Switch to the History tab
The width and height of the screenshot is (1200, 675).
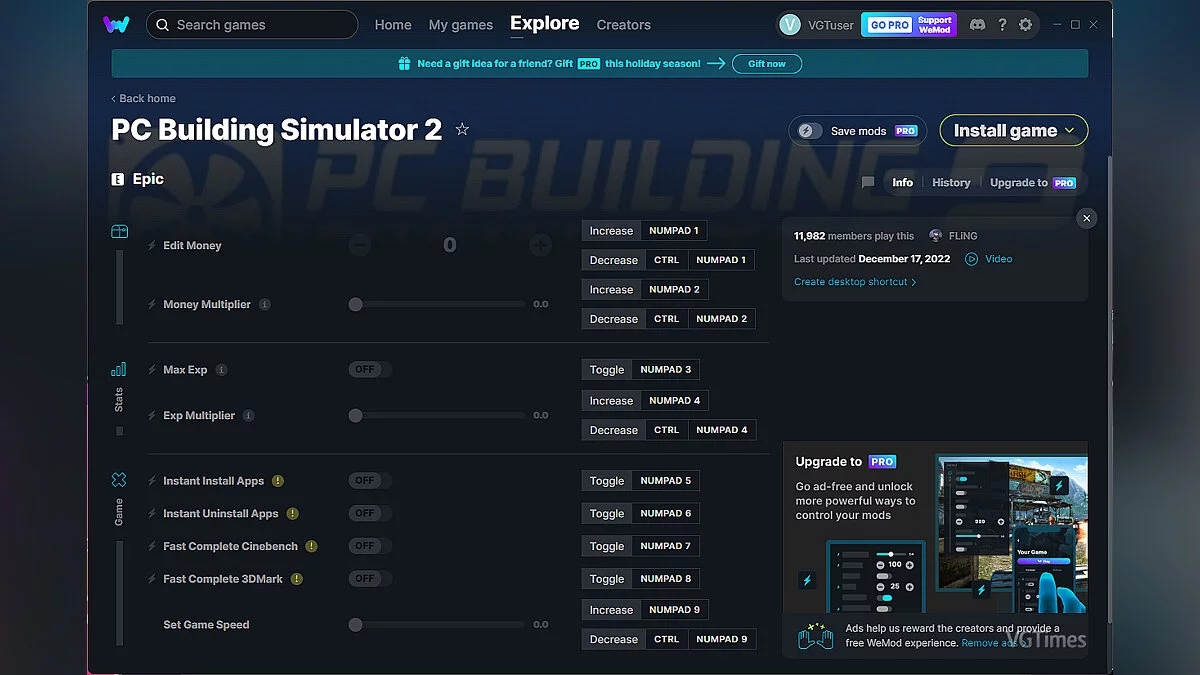[x=950, y=182]
